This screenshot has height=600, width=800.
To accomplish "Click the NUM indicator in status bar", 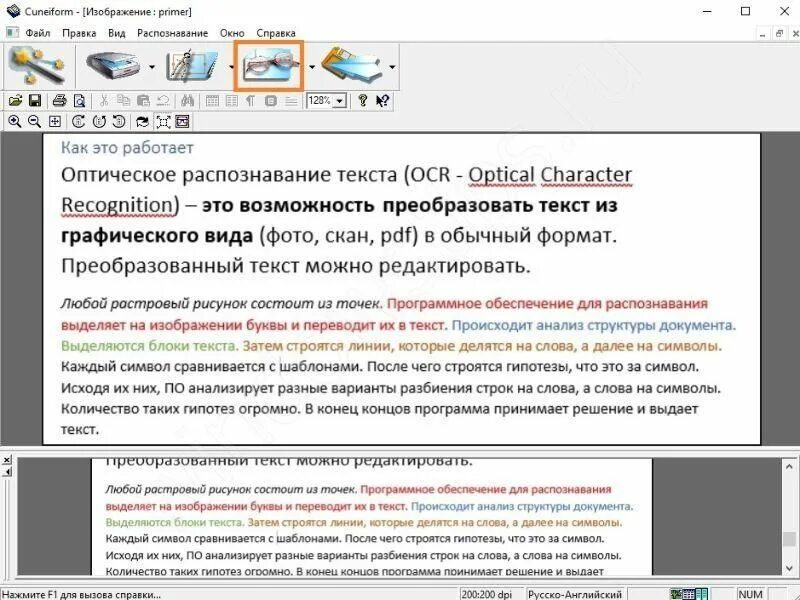I will tap(750, 594).
